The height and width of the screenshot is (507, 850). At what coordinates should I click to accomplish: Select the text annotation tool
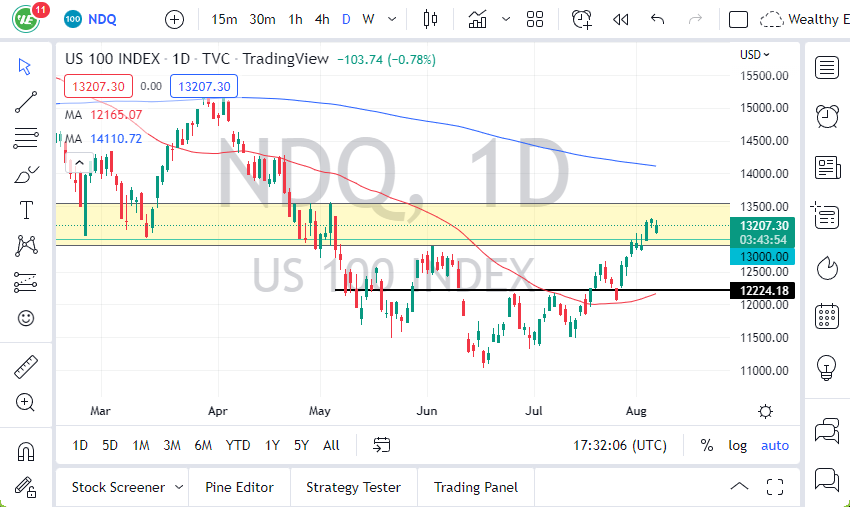point(26,209)
